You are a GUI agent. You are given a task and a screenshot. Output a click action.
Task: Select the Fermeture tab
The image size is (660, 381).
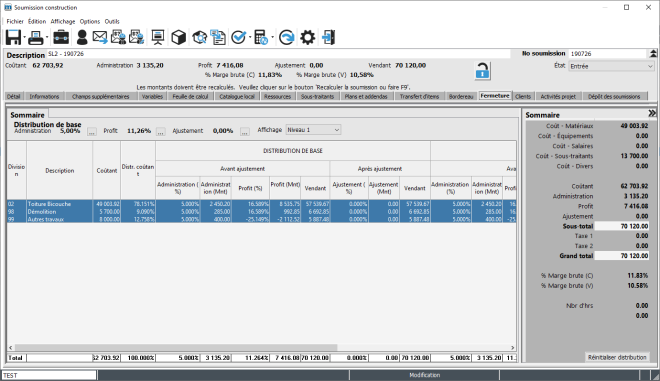point(495,96)
